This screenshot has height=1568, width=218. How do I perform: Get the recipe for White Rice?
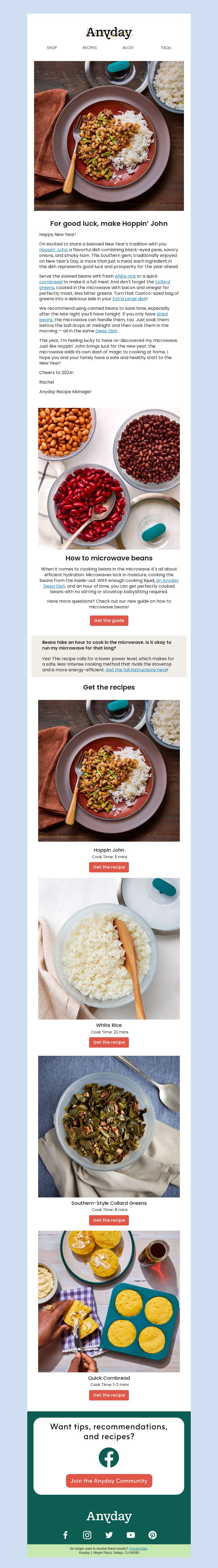109,1043
